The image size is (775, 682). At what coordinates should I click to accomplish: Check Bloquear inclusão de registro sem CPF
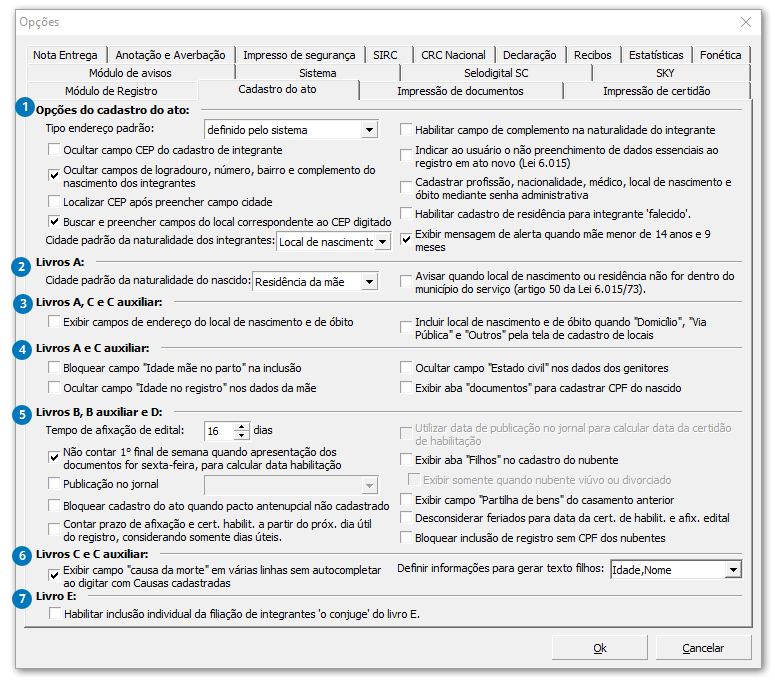pyautogui.click(x=406, y=537)
